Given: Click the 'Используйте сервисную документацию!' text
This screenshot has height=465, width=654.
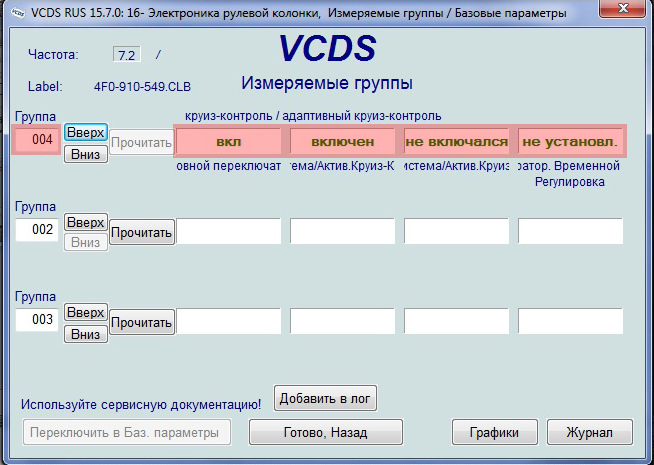Looking at the screenshot, I should (141, 404).
